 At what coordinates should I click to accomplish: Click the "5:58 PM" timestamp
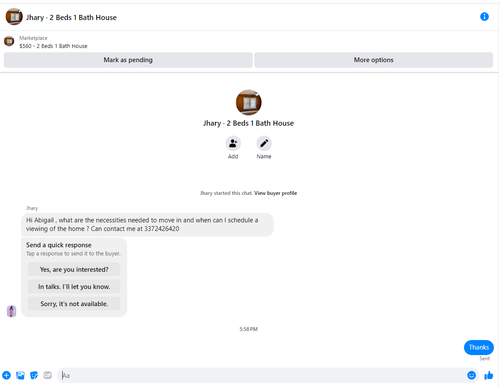point(249,329)
